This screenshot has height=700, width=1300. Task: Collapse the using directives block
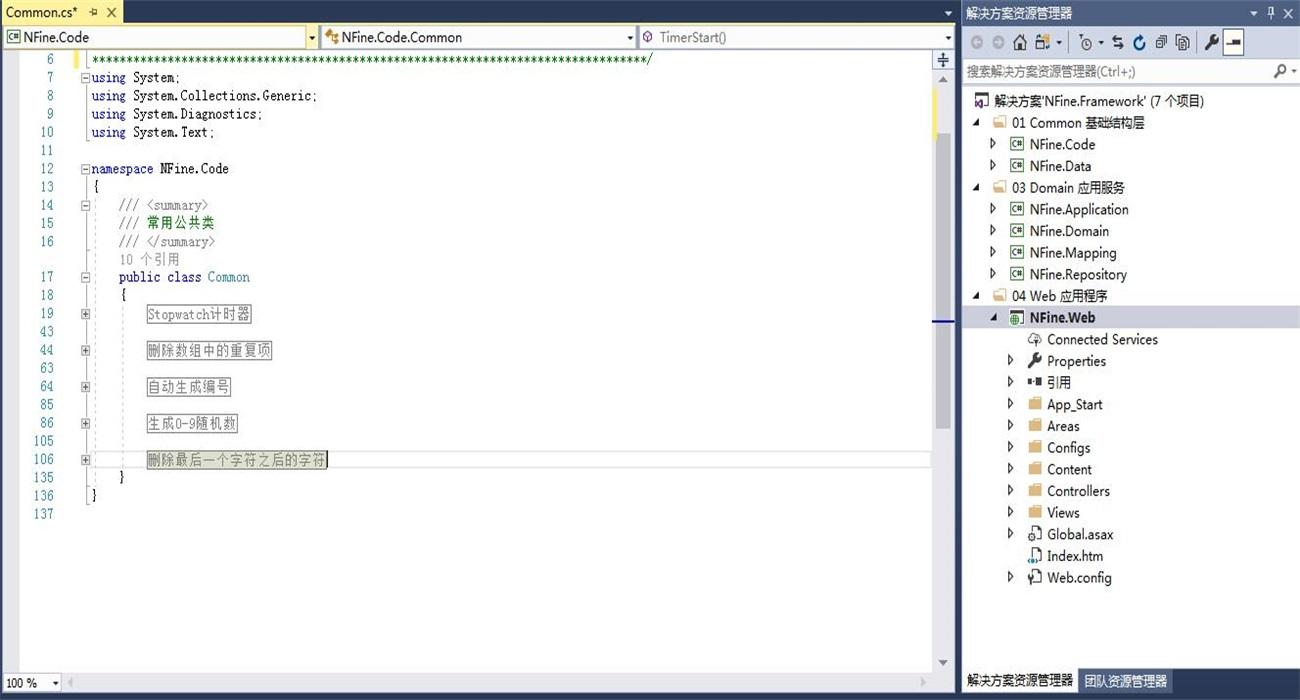pyautogui.click(x=86, y=78)
